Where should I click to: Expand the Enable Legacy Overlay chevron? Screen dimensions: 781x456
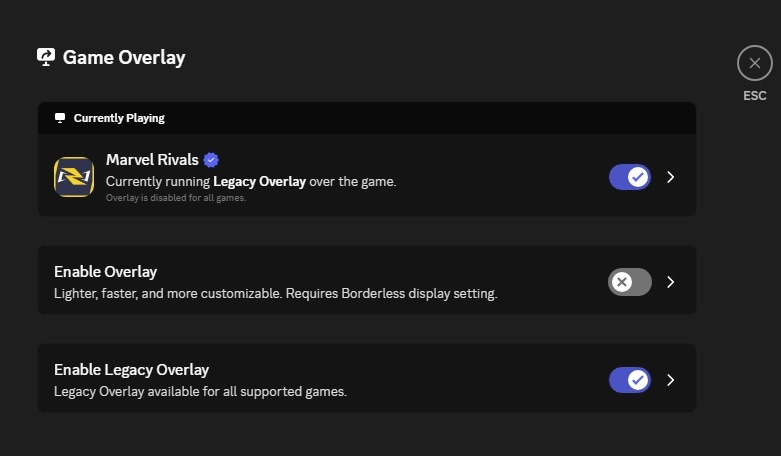click(x=671, y=380)
